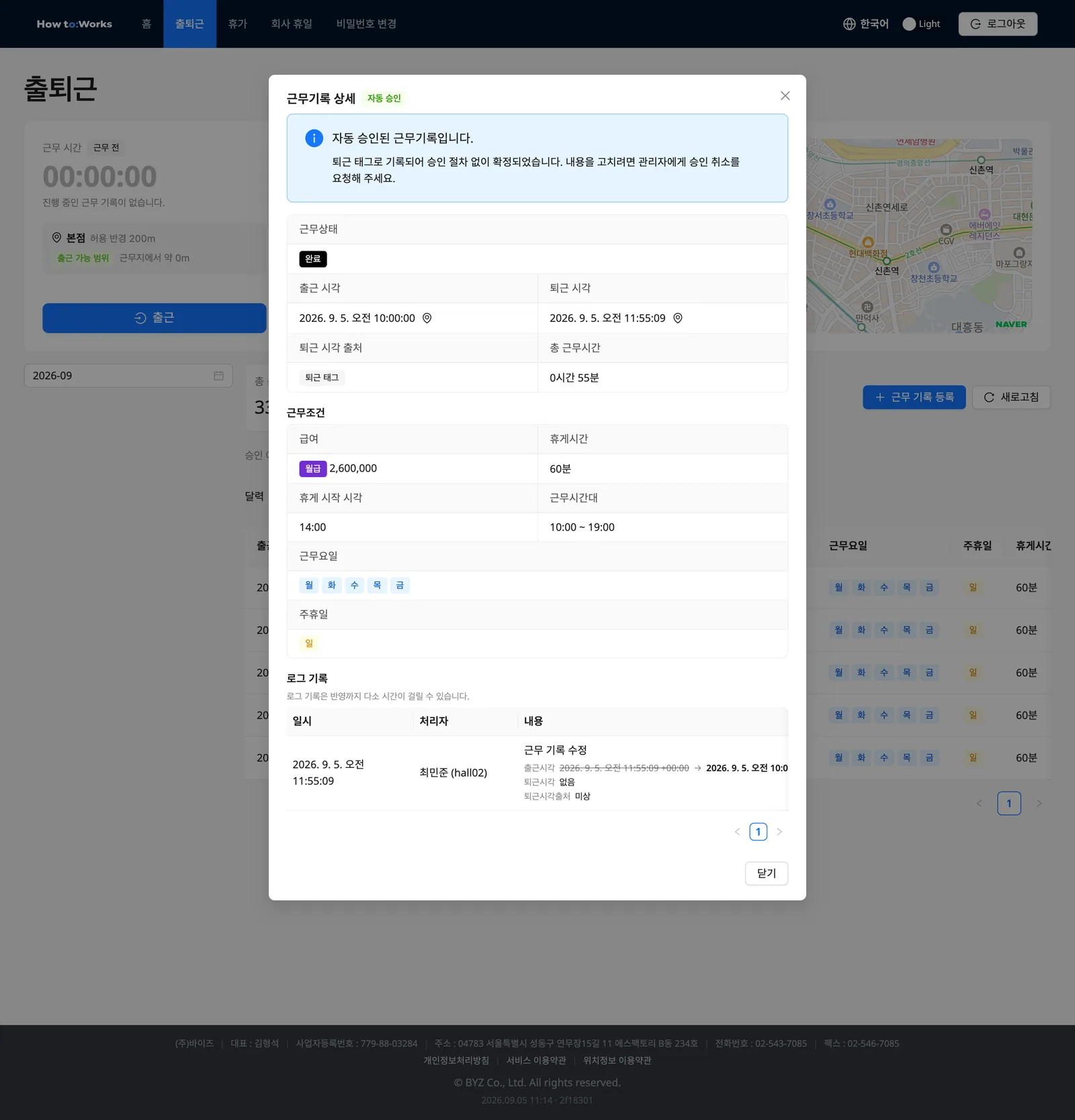Click the Naver map thumbnail
The image size is (1075, 1120).
coord(919,236)
